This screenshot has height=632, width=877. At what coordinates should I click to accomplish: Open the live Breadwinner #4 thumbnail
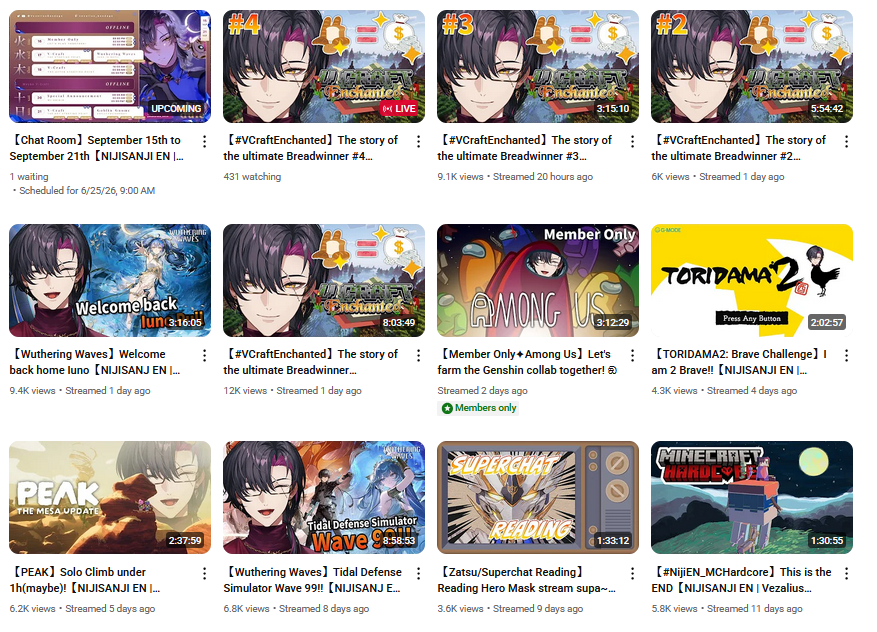(324, 66)
